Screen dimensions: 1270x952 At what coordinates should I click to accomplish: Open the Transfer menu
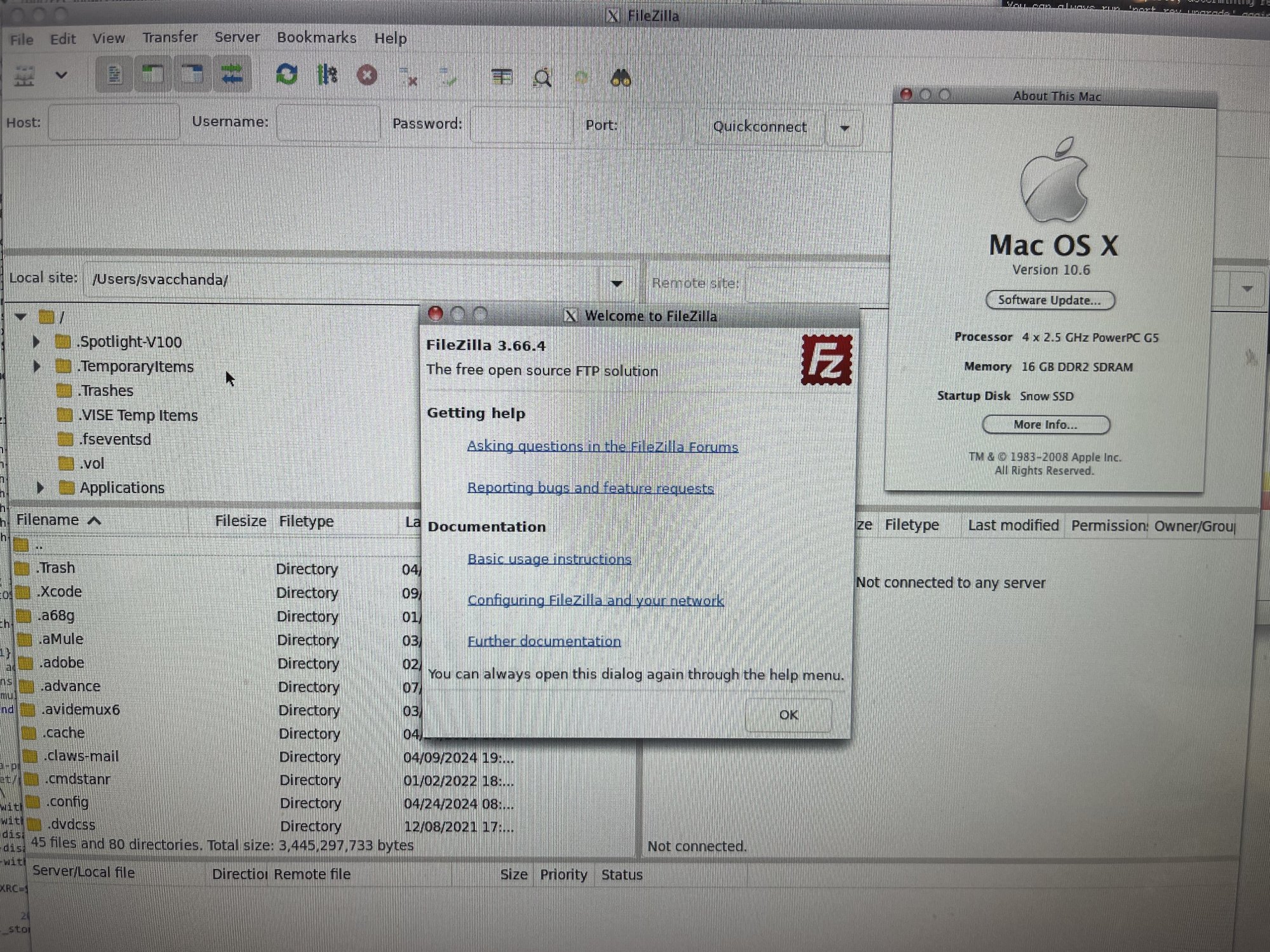pos(170,37)
